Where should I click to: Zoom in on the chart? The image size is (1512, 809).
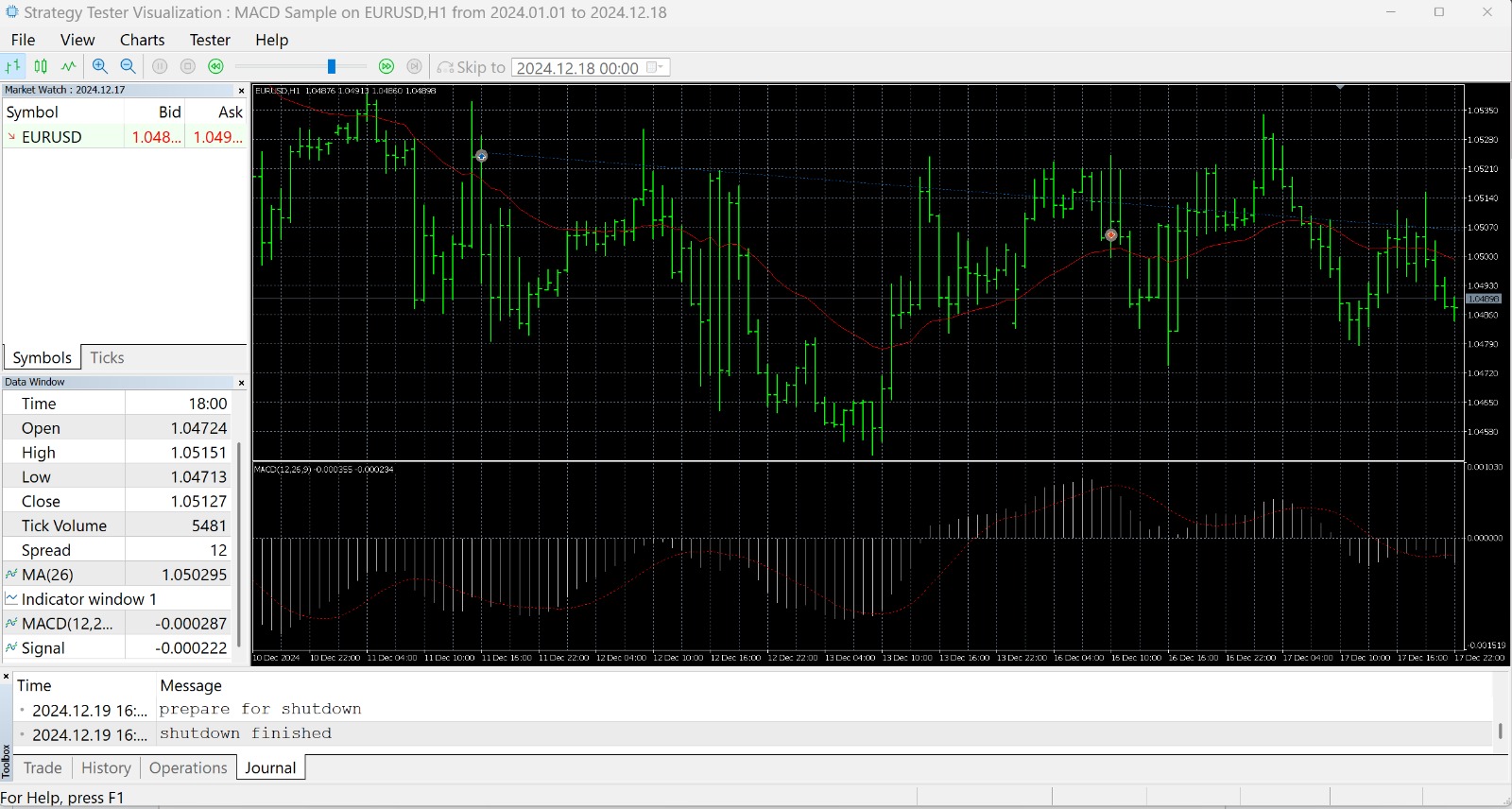pos(99,66)
